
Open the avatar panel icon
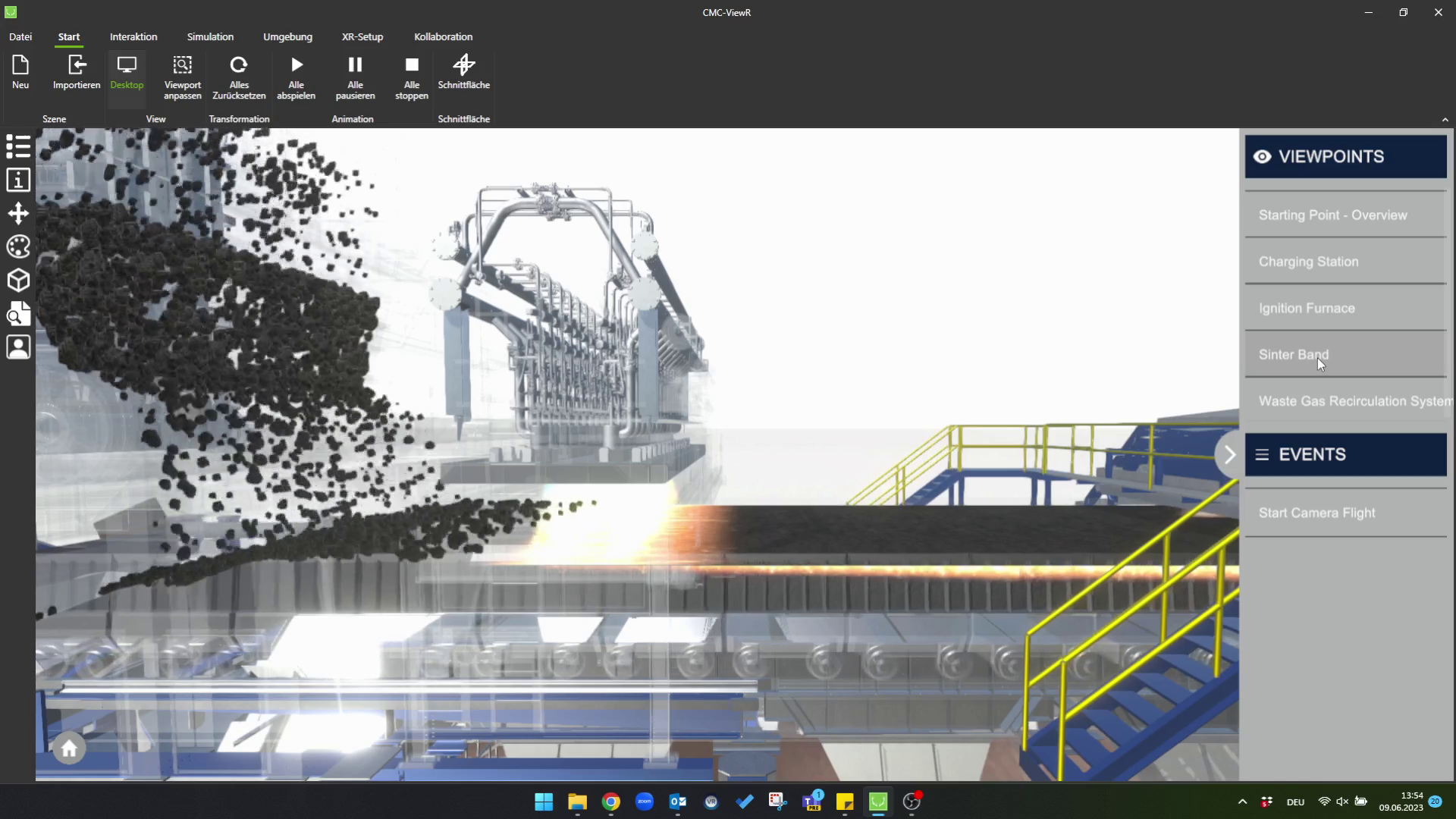pos(18,347)
